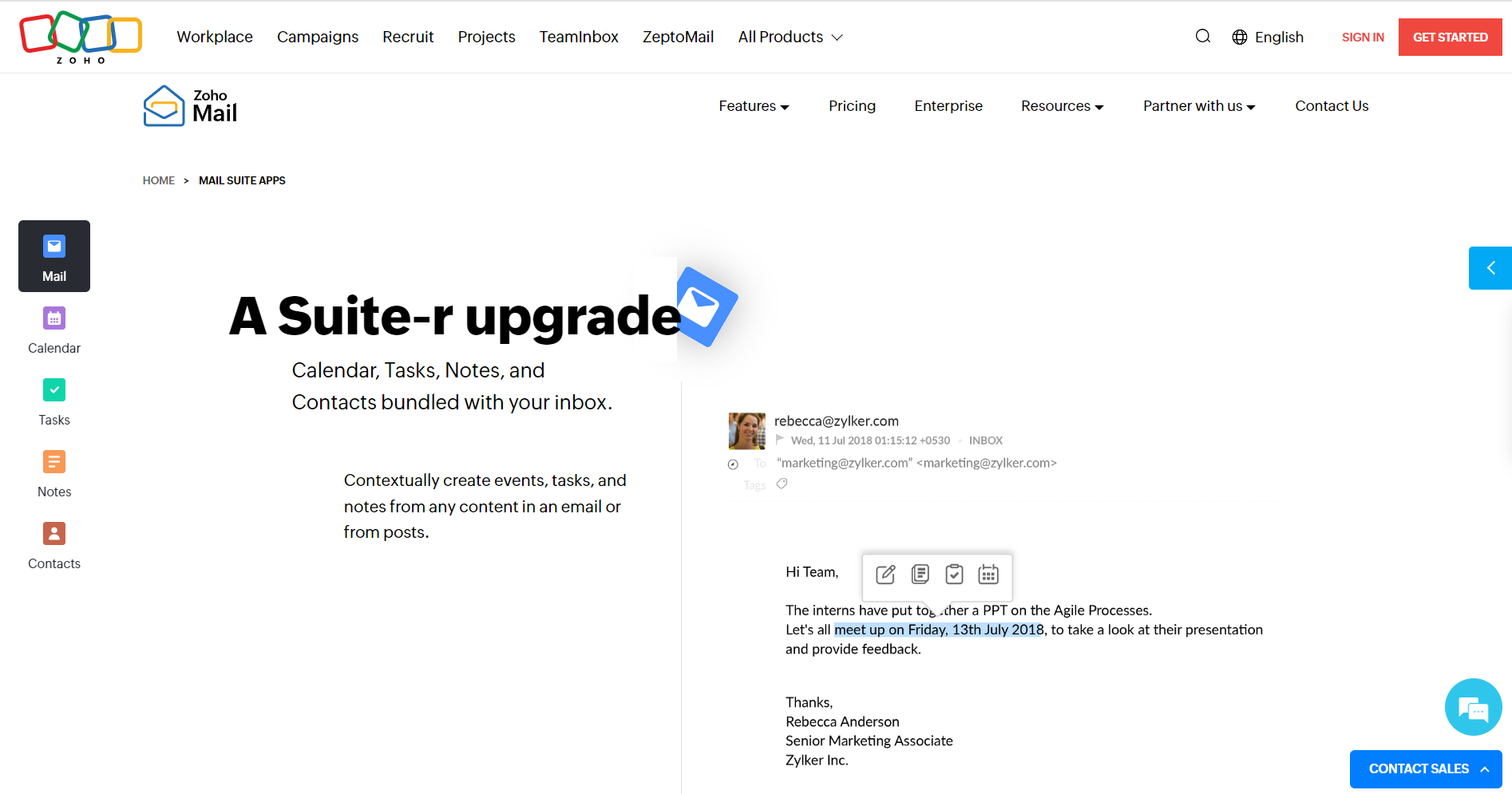Select the Mail app in sidebar
Viewport: 1512px width, 794px height.
click(x=54, y=256)
